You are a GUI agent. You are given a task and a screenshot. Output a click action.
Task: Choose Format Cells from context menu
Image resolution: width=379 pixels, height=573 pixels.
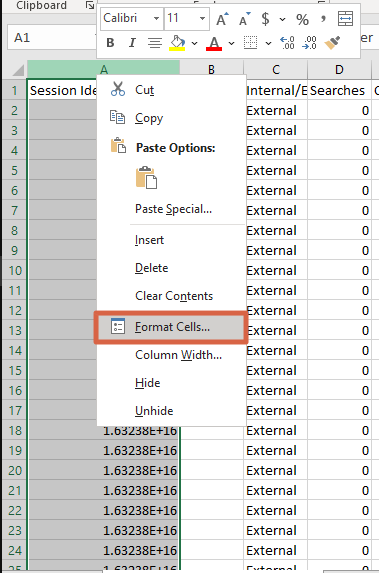(171, 327)
